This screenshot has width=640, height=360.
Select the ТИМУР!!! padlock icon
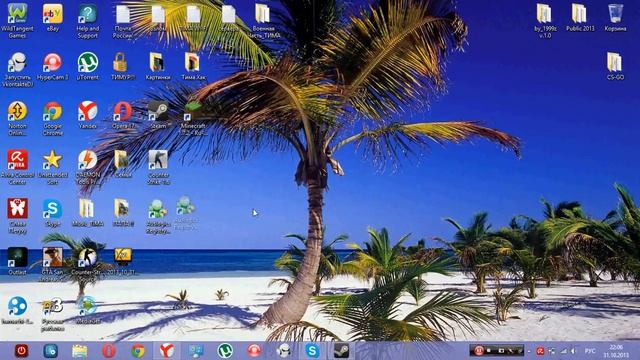pyautogui.click(x=122, y=66)
